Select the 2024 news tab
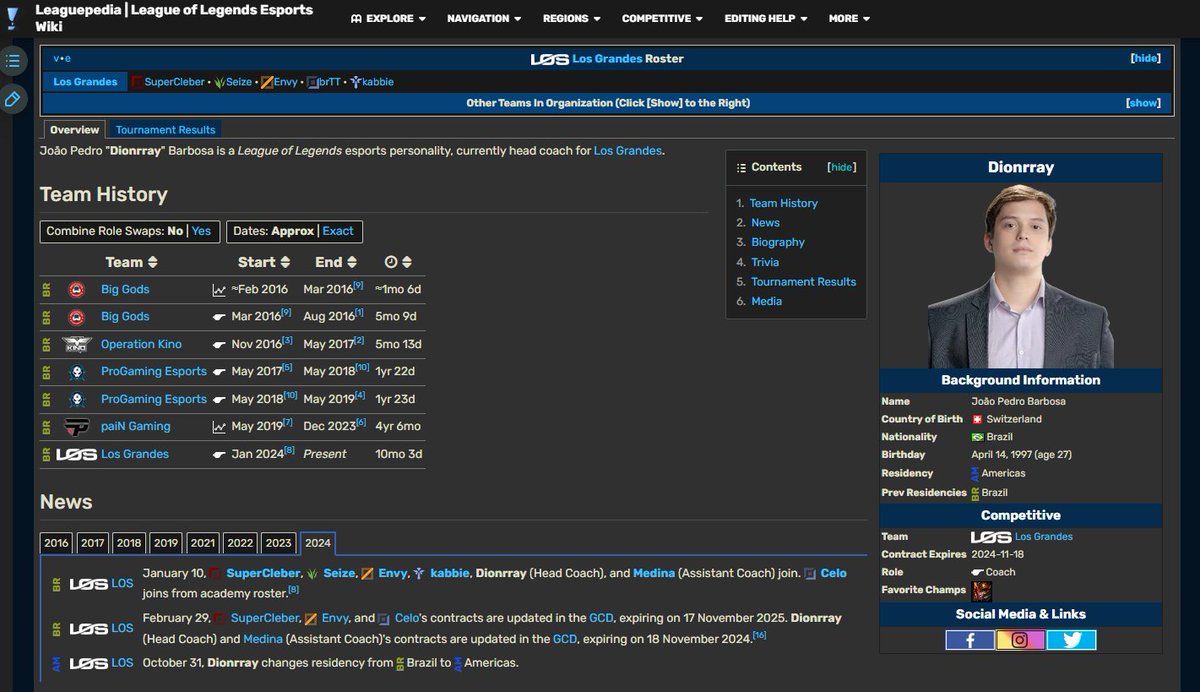1200x692 pixels. coord(318,543)
